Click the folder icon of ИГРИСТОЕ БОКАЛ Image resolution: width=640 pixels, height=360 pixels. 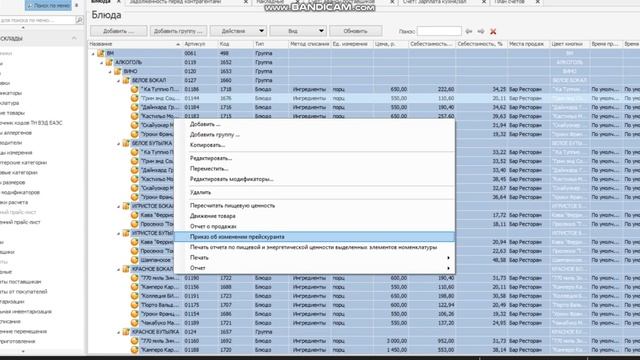[126, 206]
